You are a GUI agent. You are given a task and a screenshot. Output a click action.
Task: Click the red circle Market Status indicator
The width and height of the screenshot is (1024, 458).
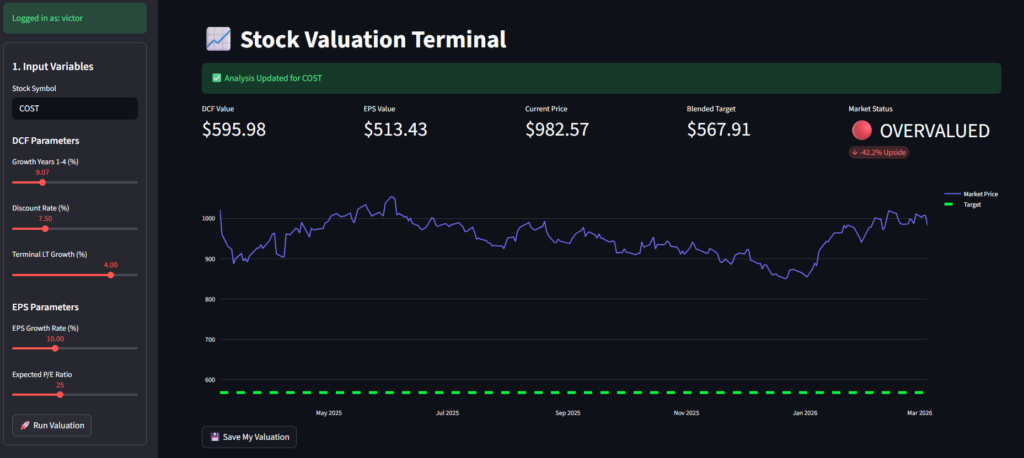click(861, 130)
